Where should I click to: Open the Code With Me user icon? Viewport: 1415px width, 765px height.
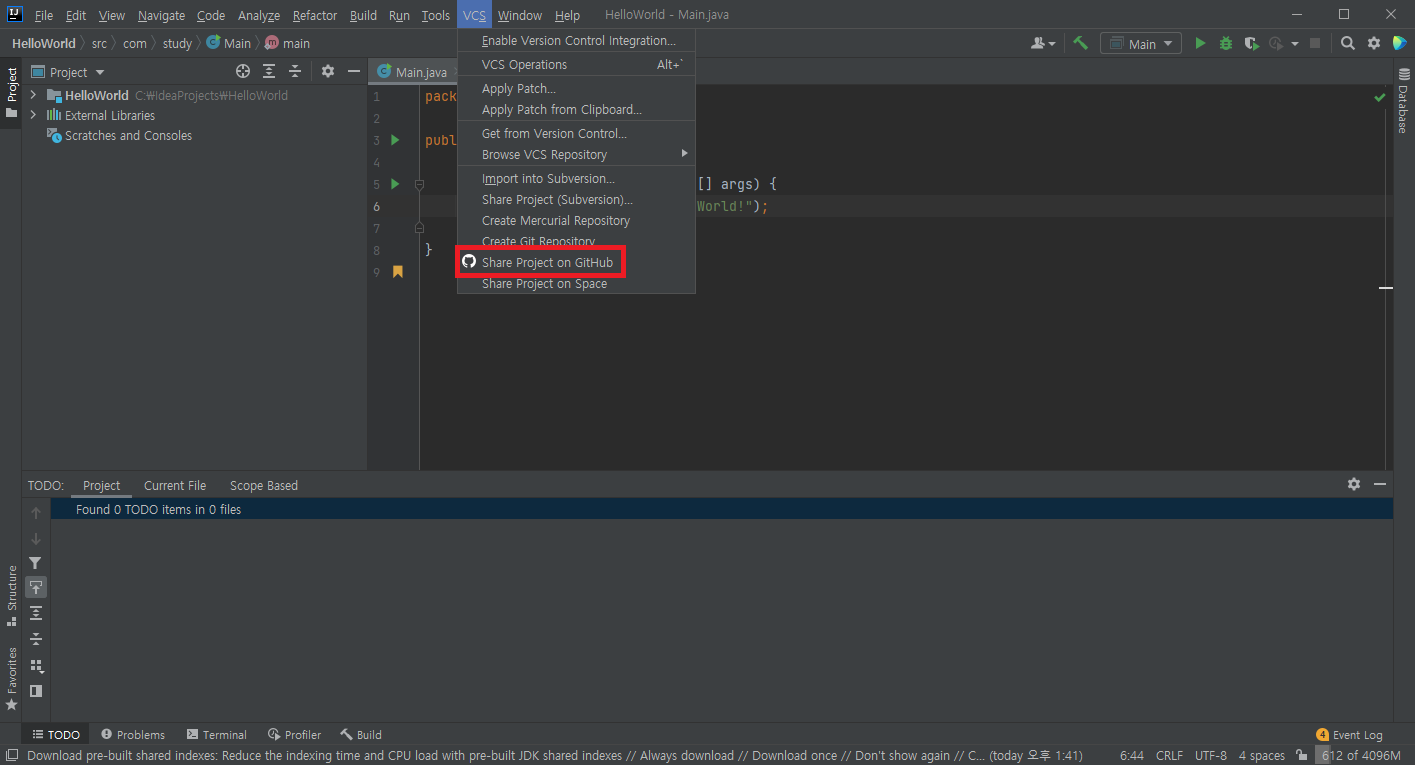[x=1043, y=43]
